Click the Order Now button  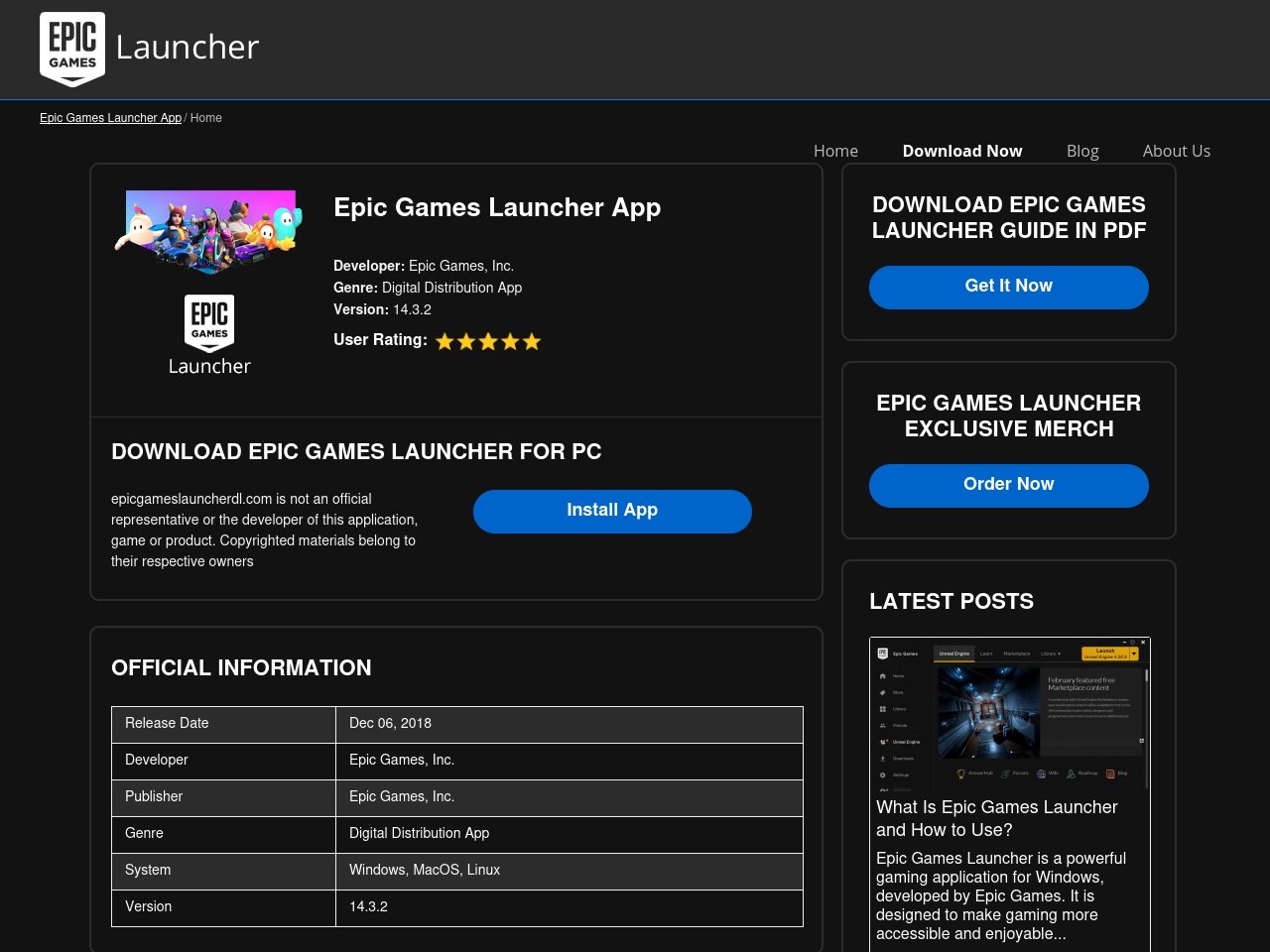1009,486
